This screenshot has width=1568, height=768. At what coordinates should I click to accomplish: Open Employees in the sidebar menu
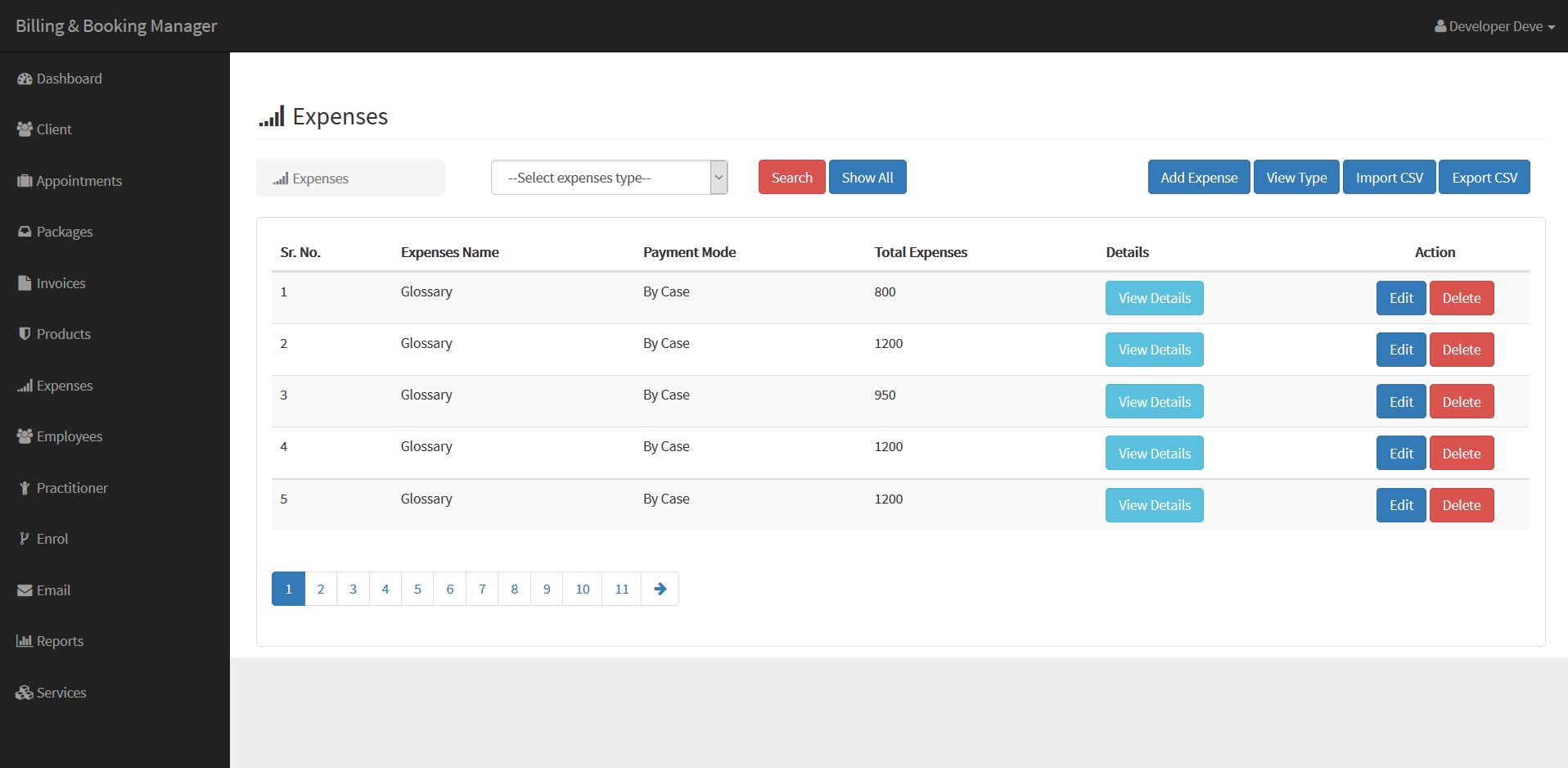69,436
